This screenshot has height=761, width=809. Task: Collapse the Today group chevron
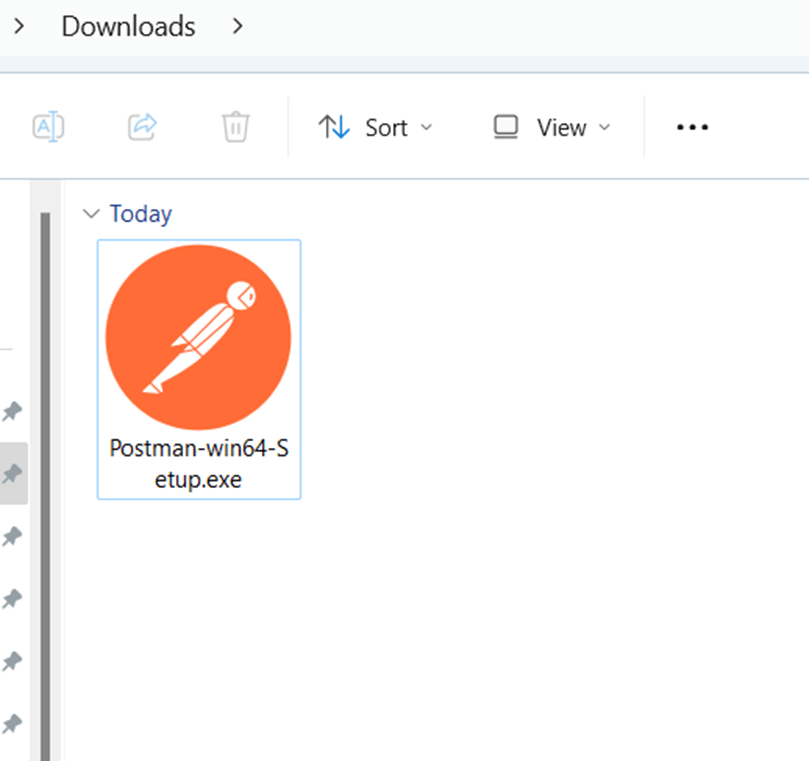[x=91, y=214]
